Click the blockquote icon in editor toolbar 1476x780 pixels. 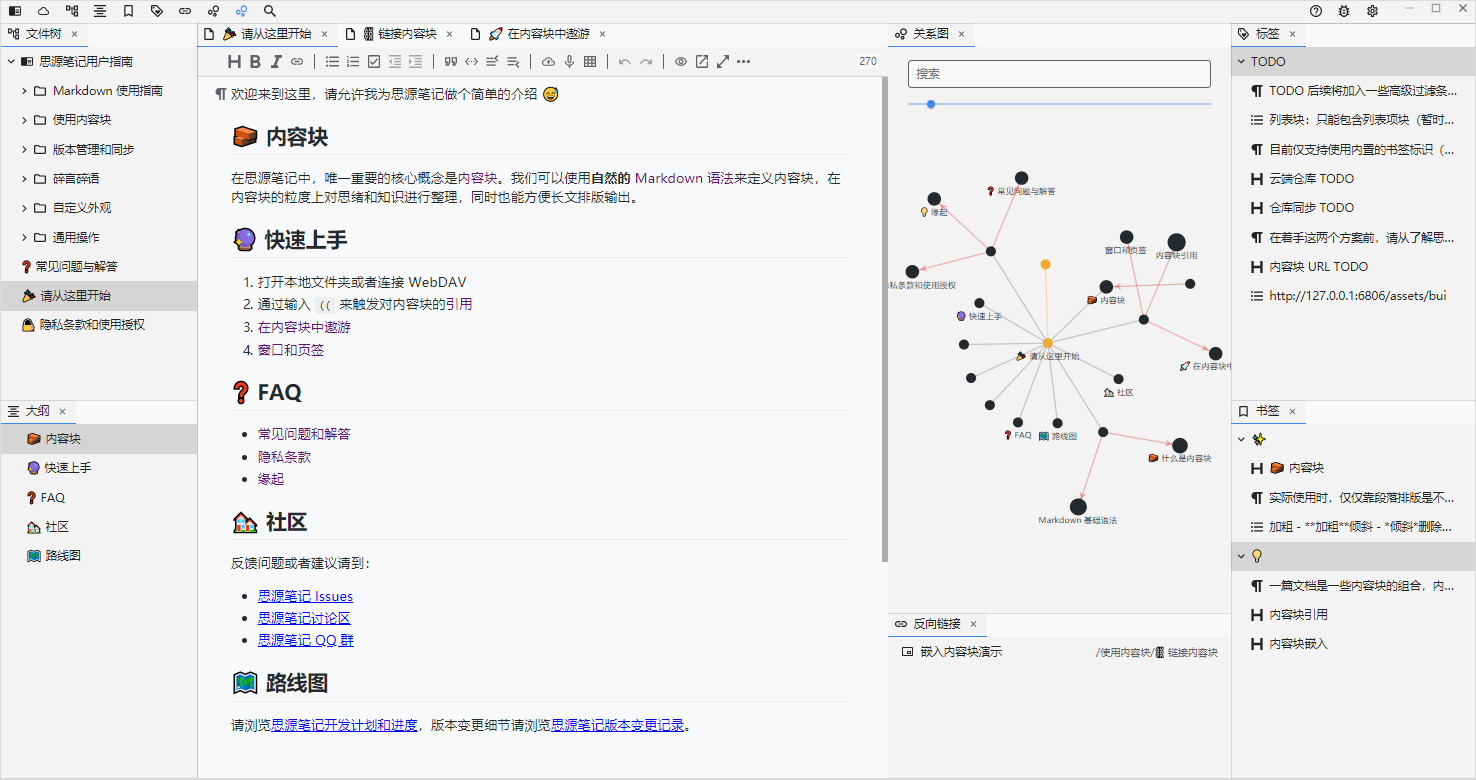[x=451, y=62]
